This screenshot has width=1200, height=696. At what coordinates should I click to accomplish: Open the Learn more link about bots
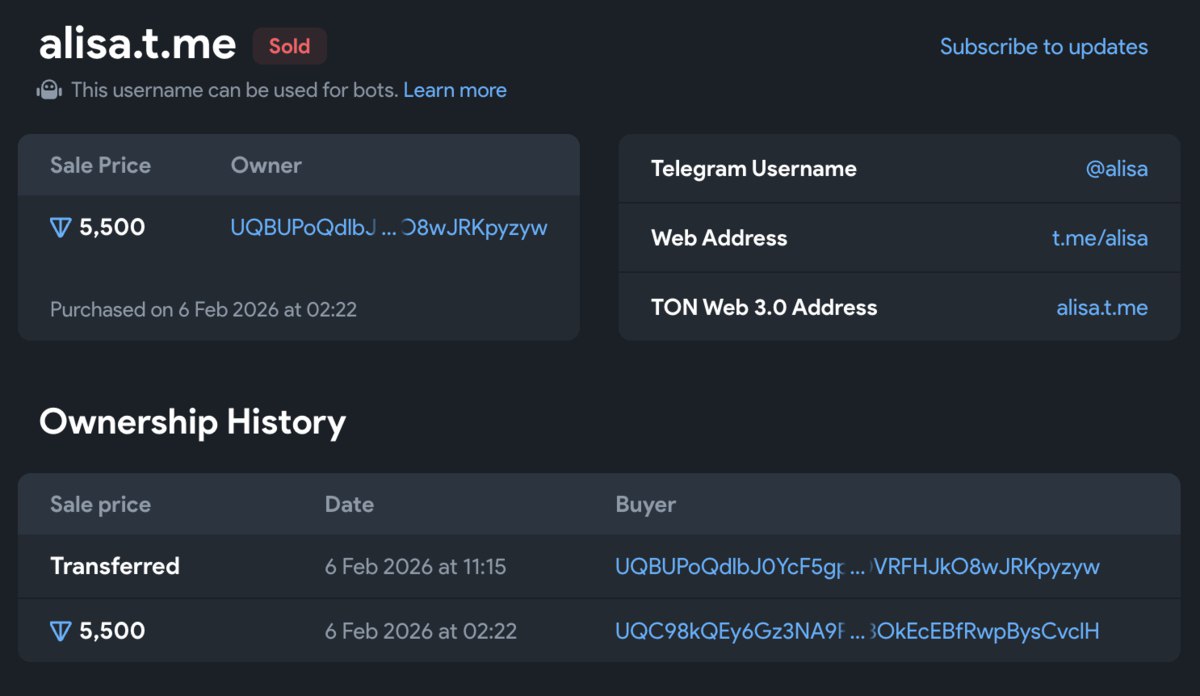coord(455,89)
